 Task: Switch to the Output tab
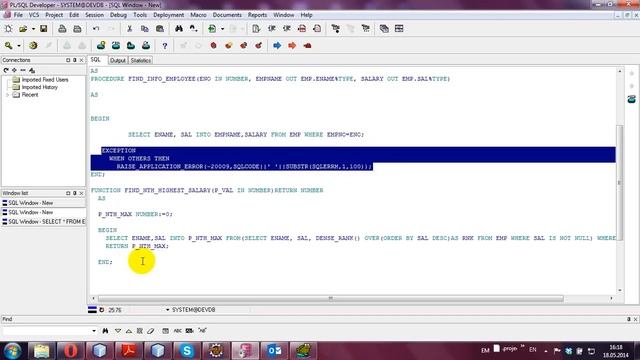coord(118,60)
